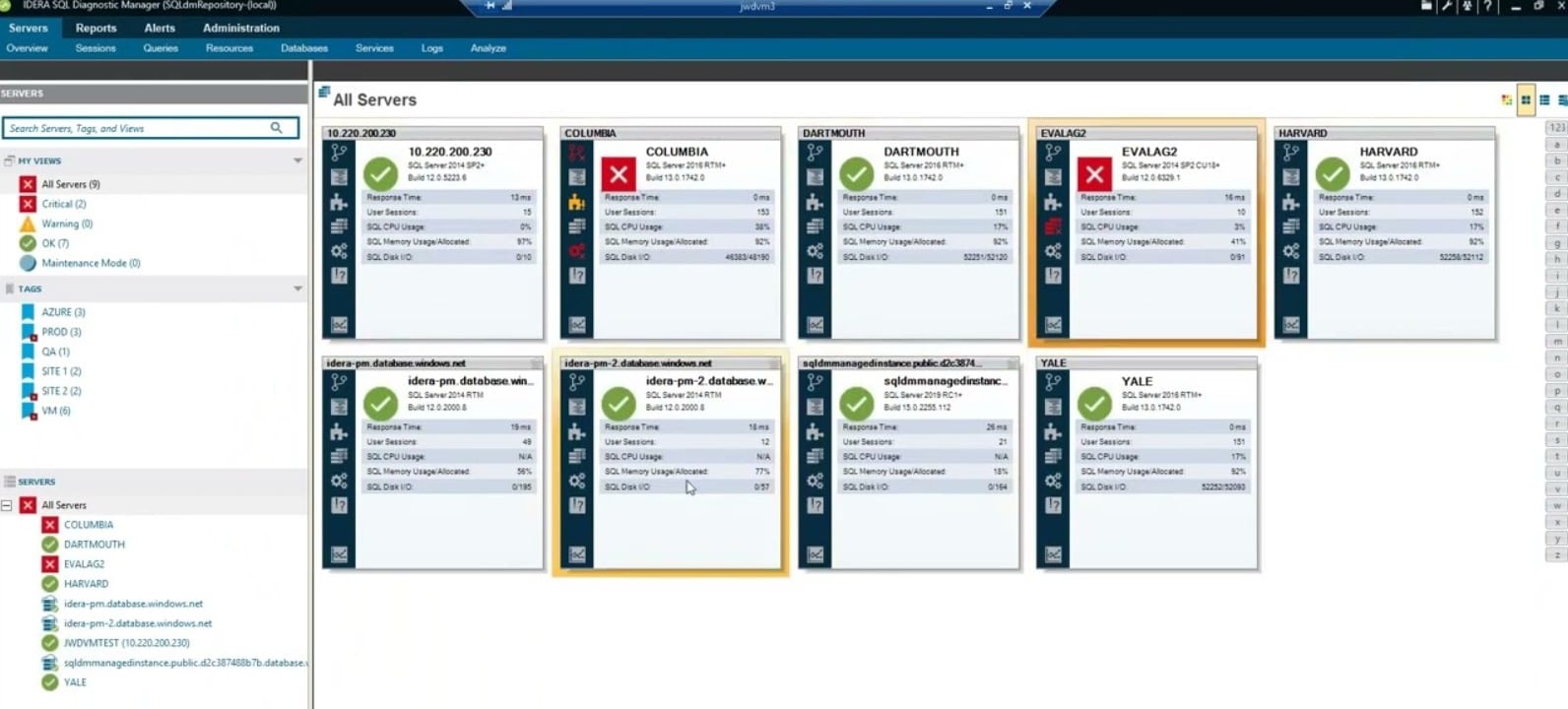This screenshot has width=1568, height=709.
Task: Filter view by OK (7)
Action: (54, 243)
